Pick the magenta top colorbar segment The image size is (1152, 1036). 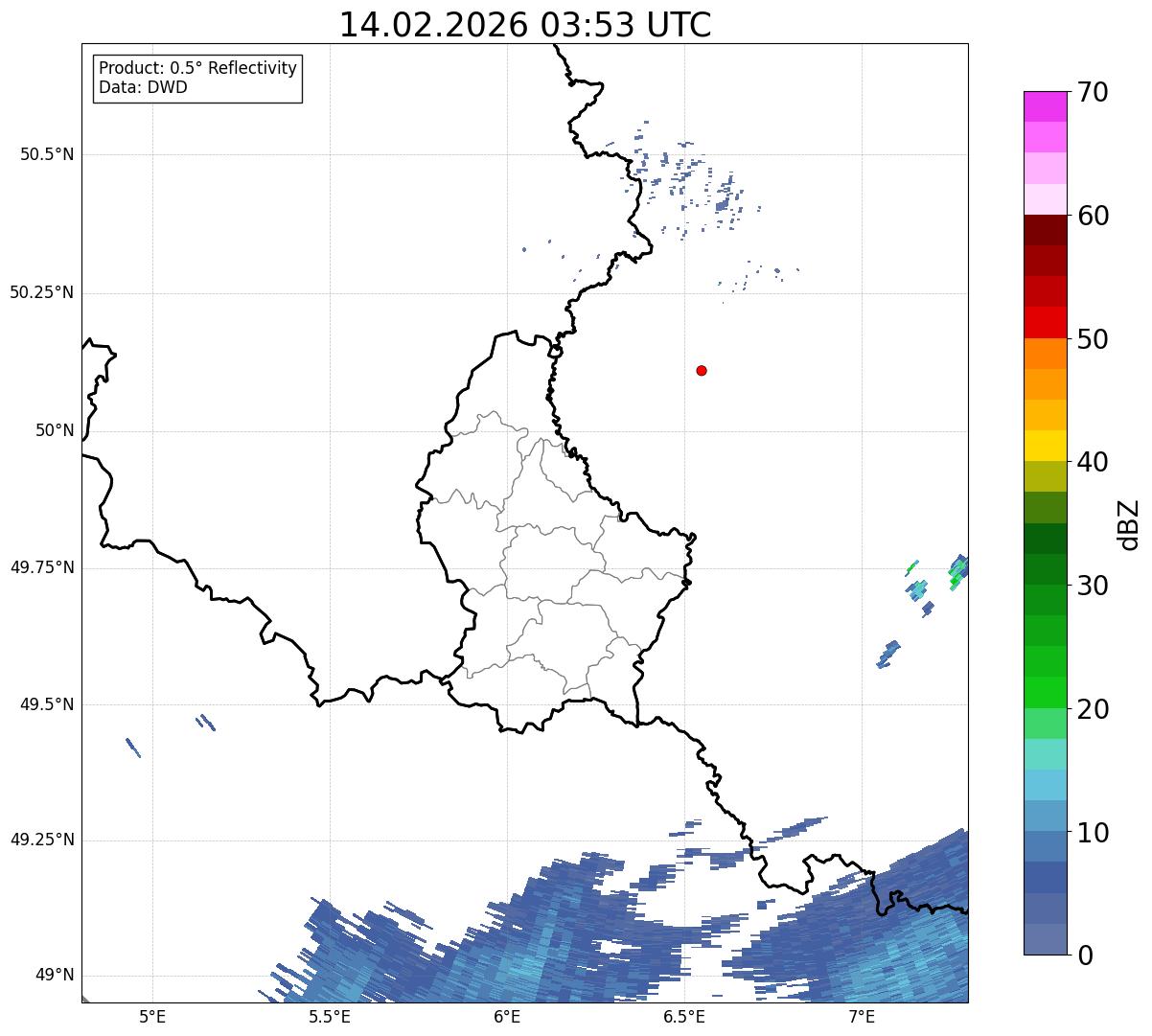point(1046,106)
